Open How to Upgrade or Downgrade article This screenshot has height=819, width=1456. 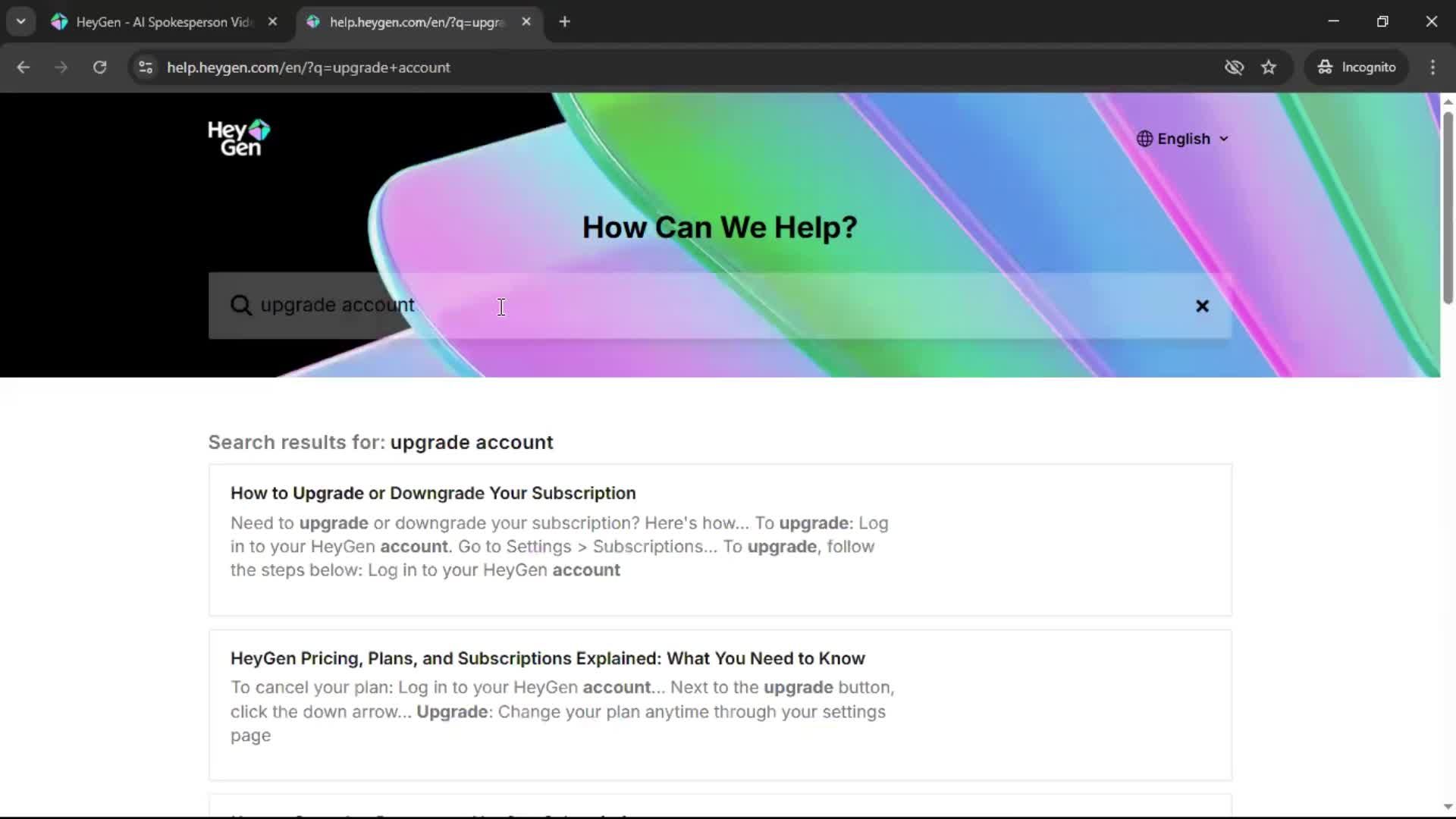(x=433, y=493)
